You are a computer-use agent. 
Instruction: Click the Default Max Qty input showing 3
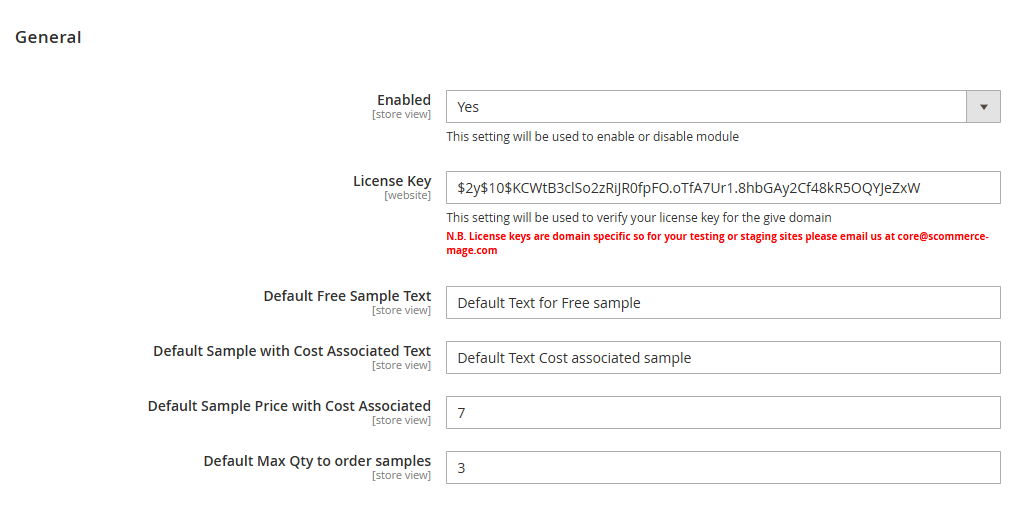tap(722, 468)
